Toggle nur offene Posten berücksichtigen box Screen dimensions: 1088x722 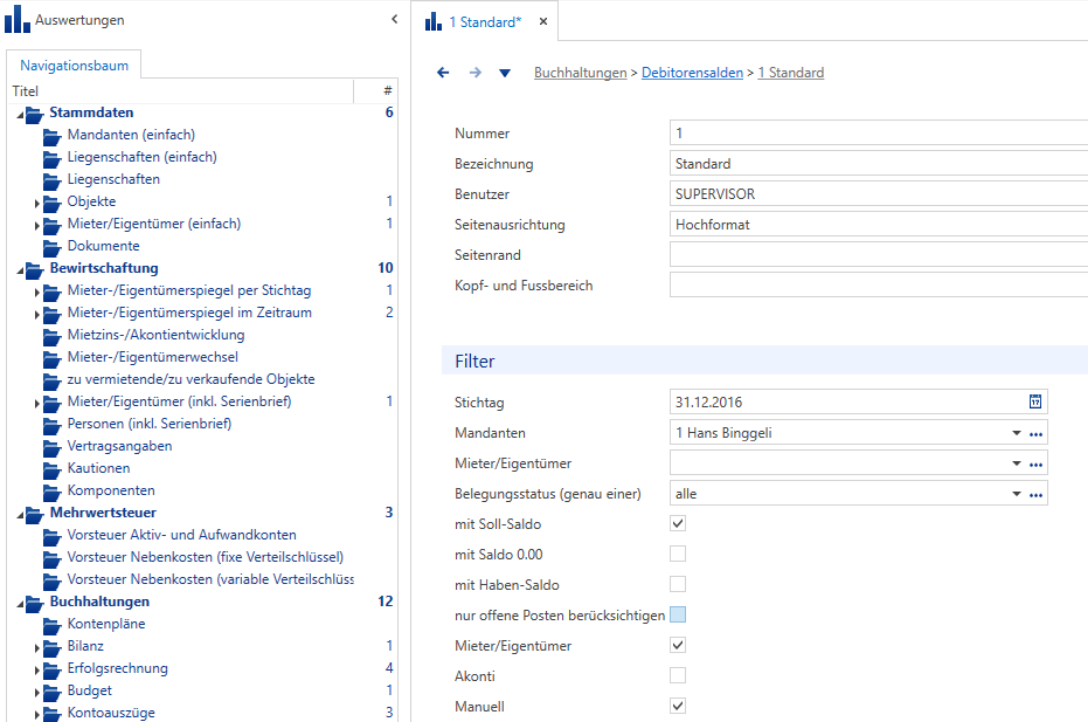tap(678, 614)
